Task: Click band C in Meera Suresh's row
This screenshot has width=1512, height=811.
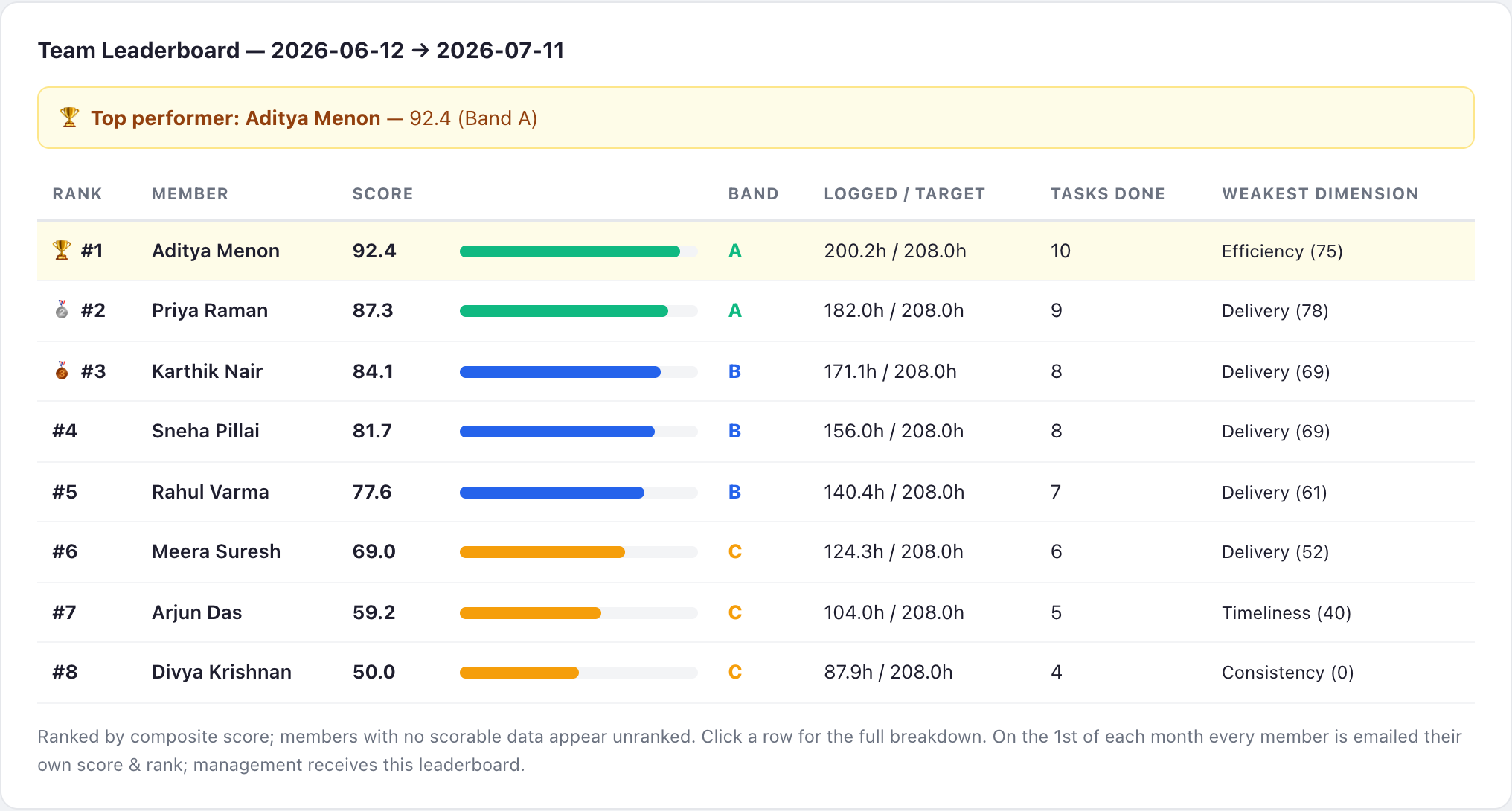Action: pyautogui.click(x=735, y=551)
